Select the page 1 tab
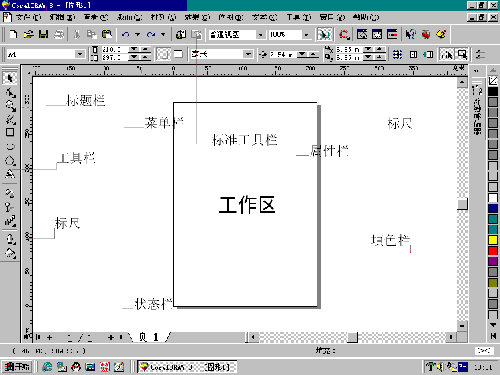 click(x=149, y=337)
